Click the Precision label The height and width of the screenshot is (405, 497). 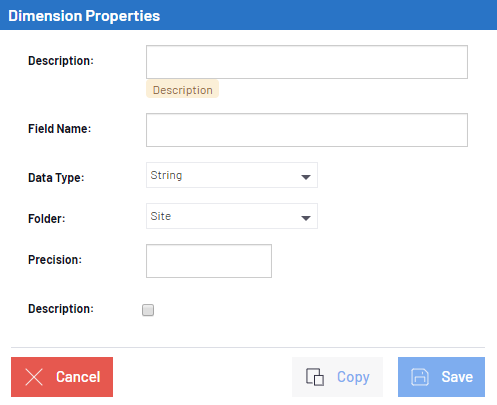[x=55, y=260]
